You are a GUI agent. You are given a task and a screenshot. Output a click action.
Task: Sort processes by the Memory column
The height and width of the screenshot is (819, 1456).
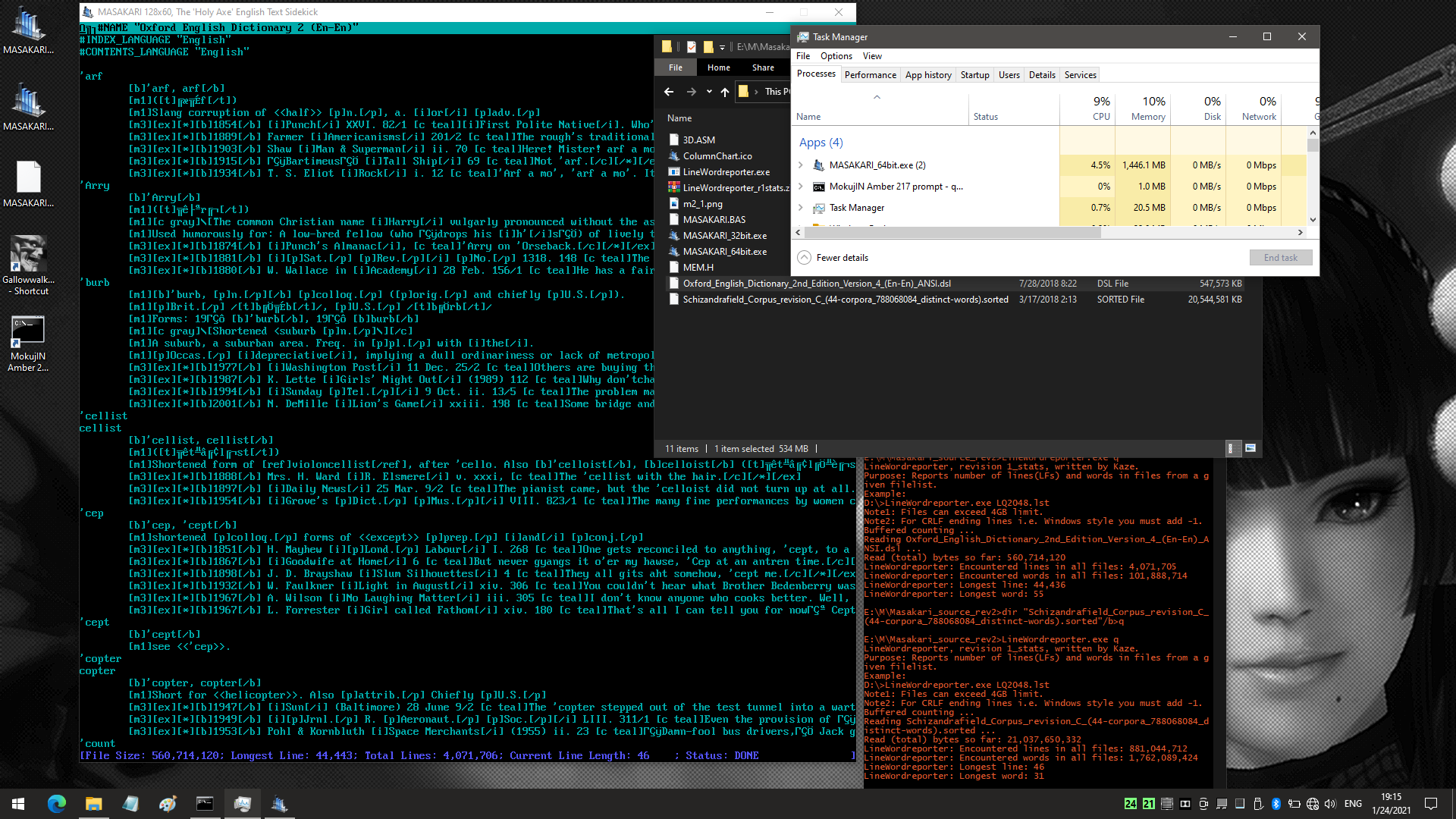(1143, 108)
